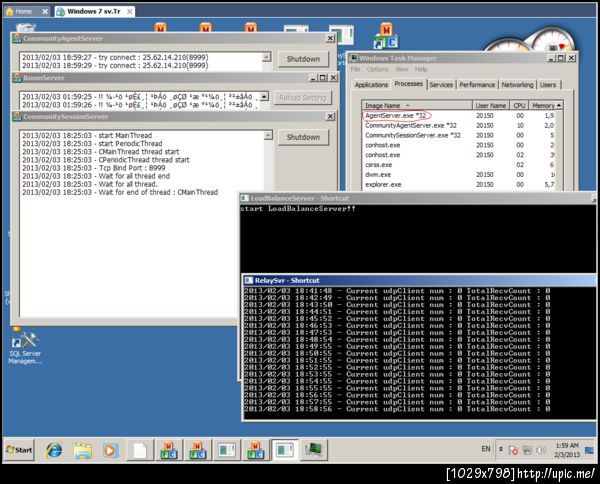The height and width of the screenshot is (484, 600).
Task: Shutdown the CommunitySessionServer
Action: tap(303, 137)
